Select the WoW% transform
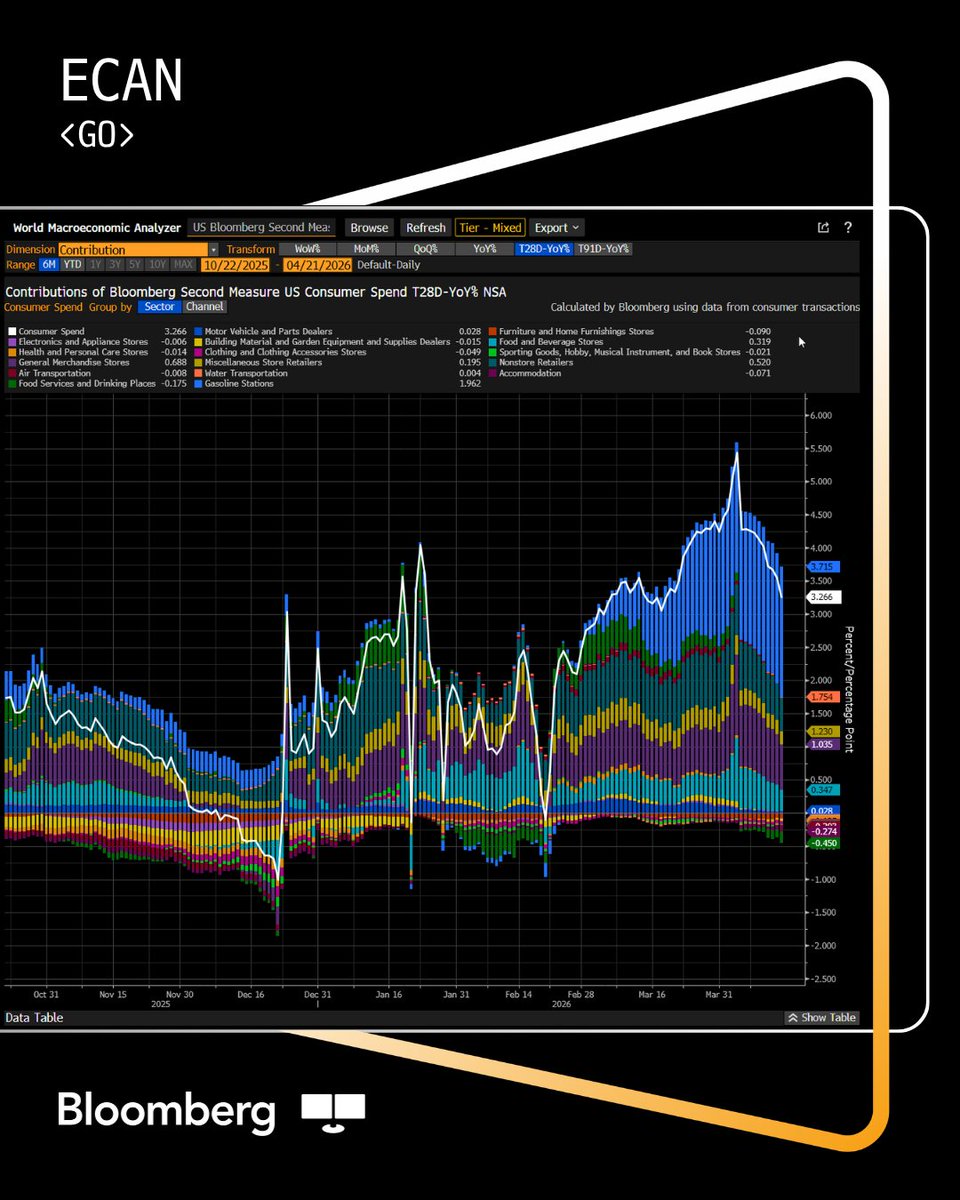960x1200 pixels. pyautogui.click(x=307, y=249)
